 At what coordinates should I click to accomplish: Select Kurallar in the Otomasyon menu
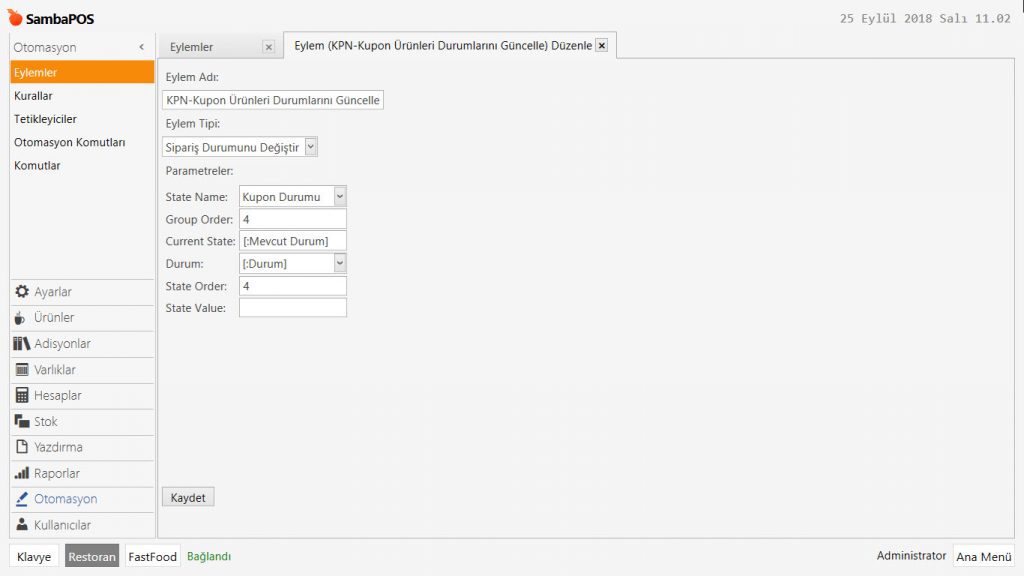pos(33,96)
